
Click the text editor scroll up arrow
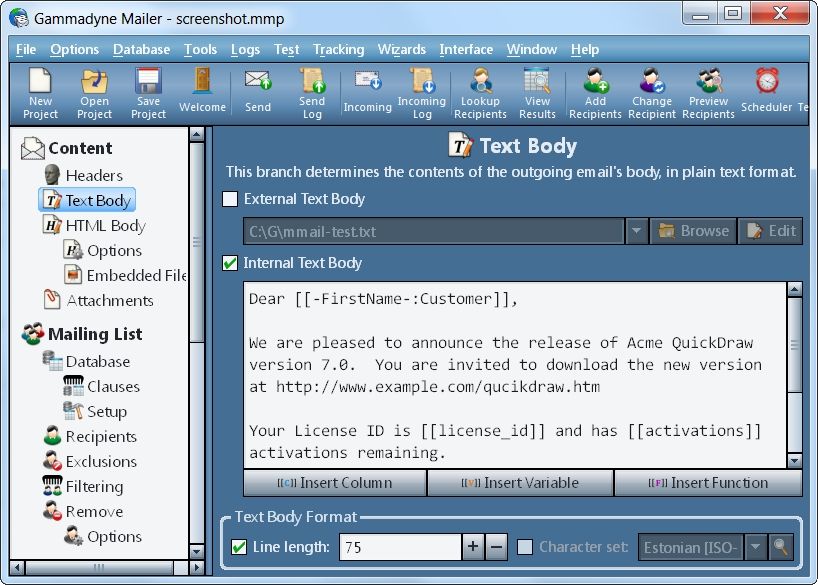[795, 289]
